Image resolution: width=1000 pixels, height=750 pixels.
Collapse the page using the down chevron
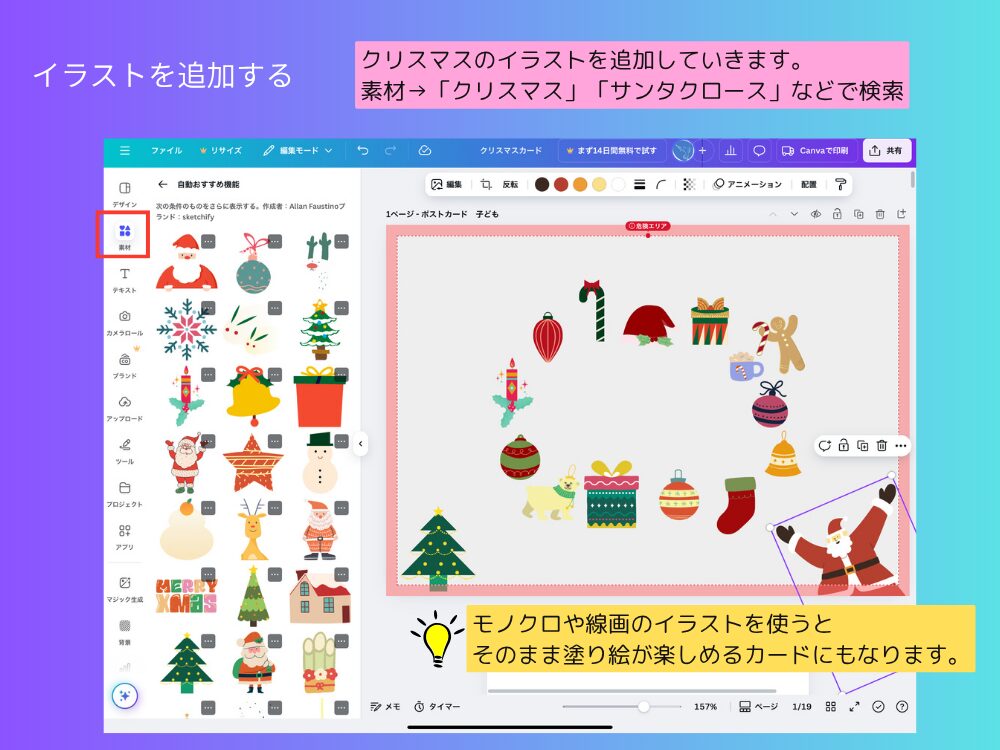(795, 212)
